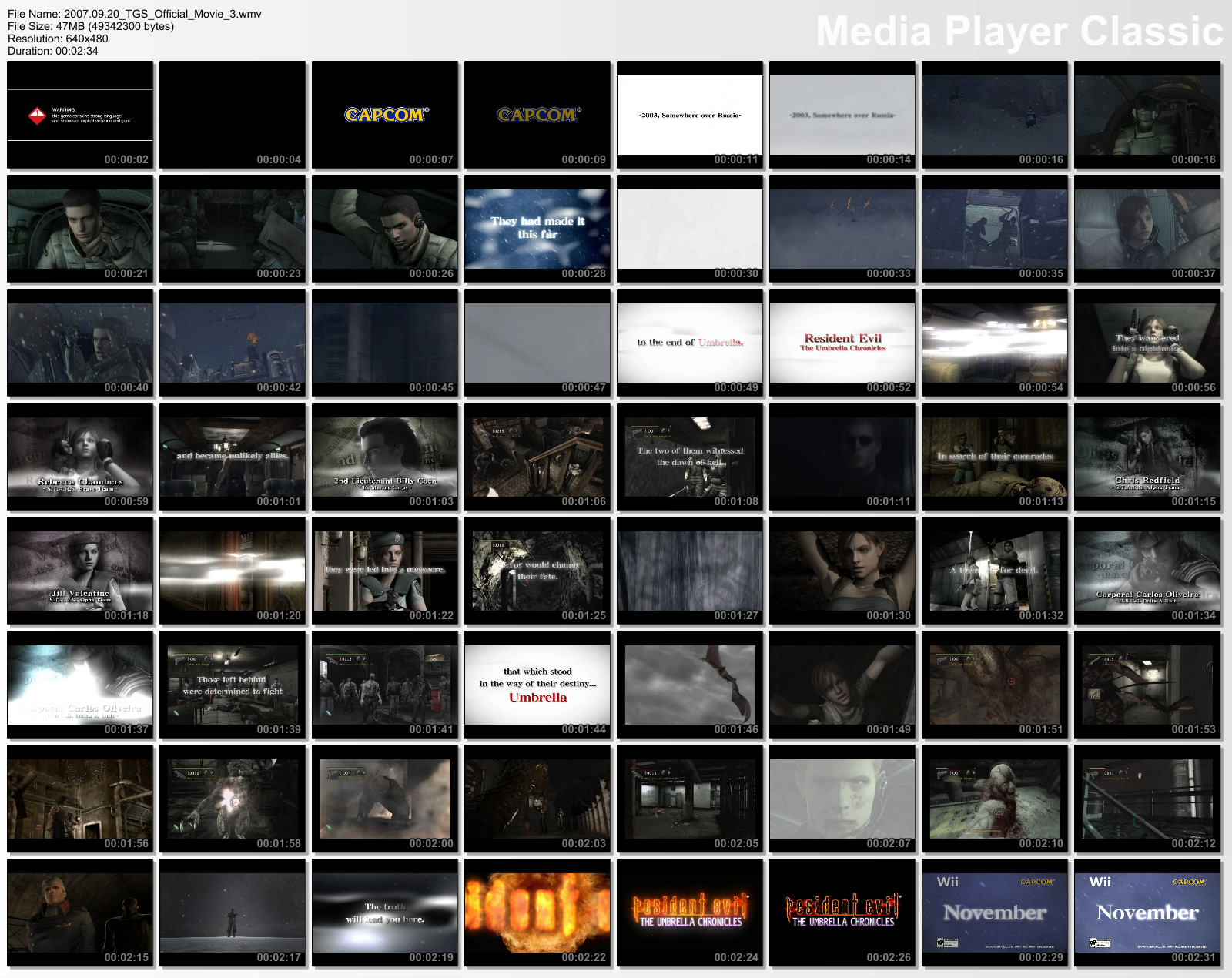Pick the red Umbrella text frame at 00:01:44

coord(537,685)
